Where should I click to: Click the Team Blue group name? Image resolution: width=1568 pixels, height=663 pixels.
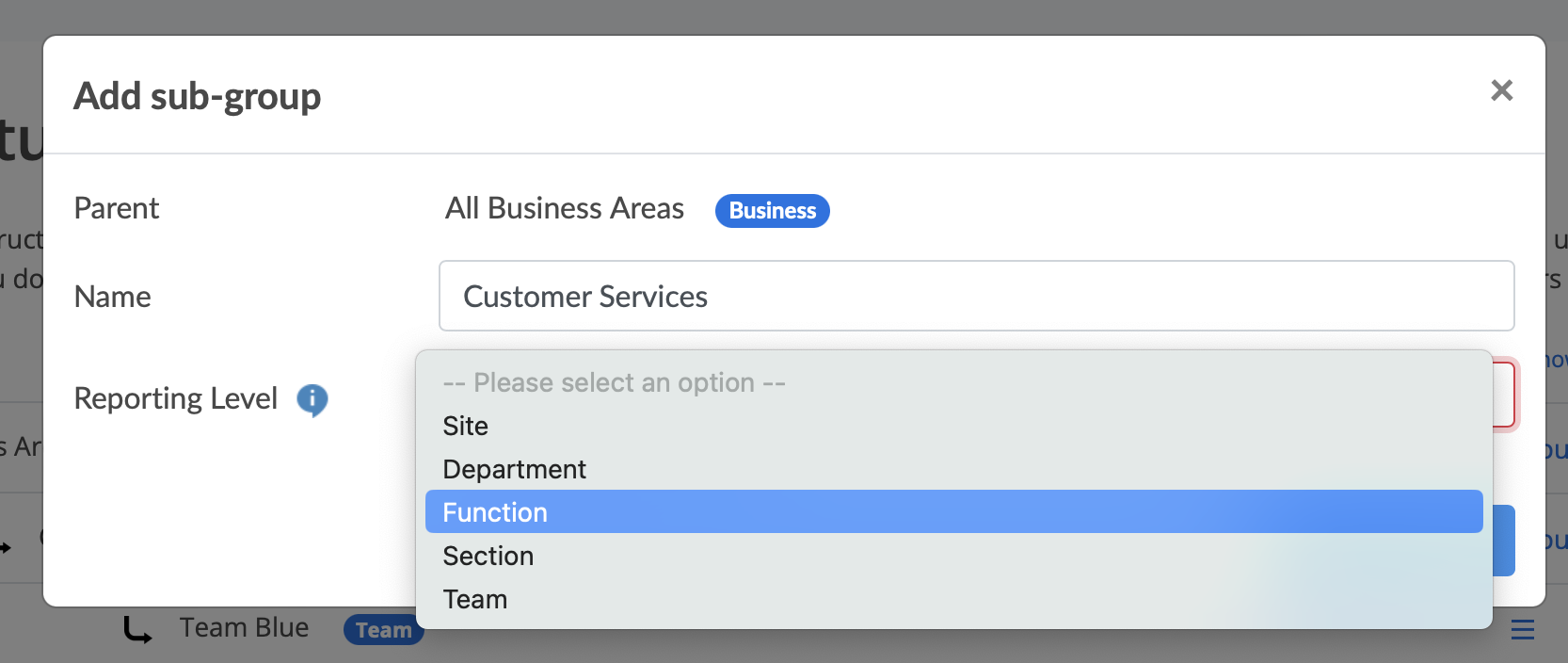click(x=244, y=628)
